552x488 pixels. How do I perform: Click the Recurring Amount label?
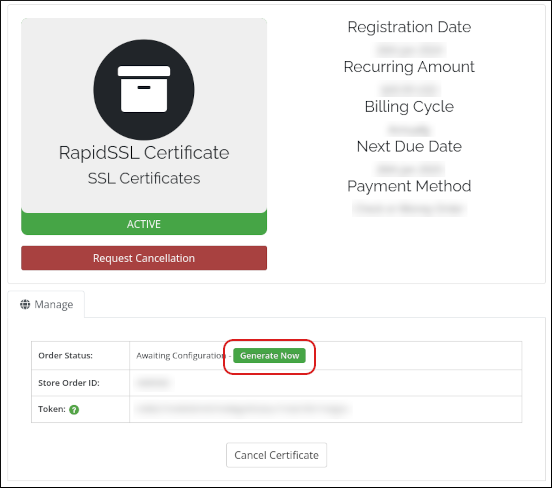(409, 67)
